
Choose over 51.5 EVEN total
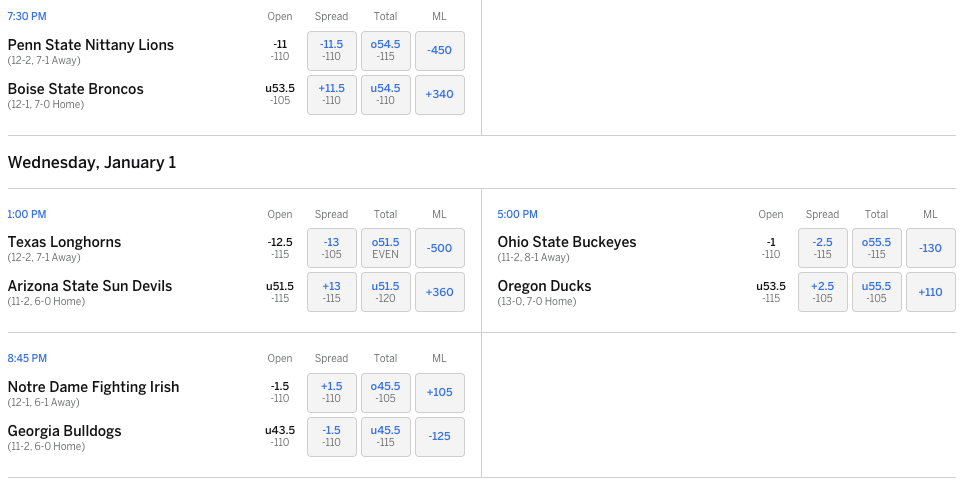[385, 248]
